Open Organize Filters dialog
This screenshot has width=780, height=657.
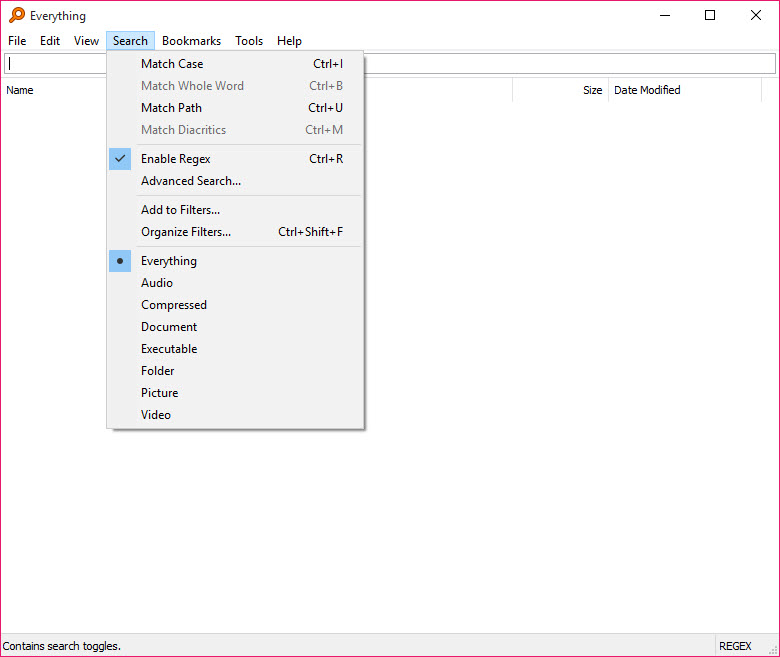pyautogui.click(x=235, y=232)
